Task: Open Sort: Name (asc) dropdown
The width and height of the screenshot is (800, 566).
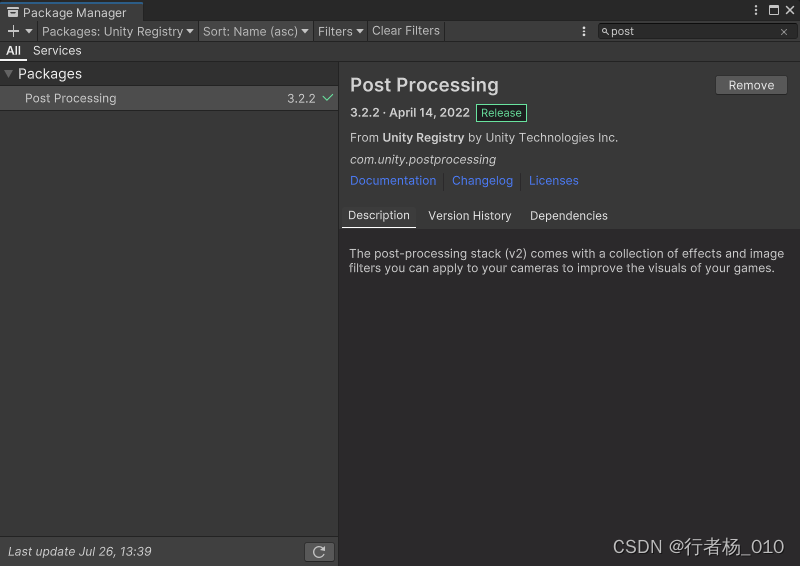Action: point(255,31)
